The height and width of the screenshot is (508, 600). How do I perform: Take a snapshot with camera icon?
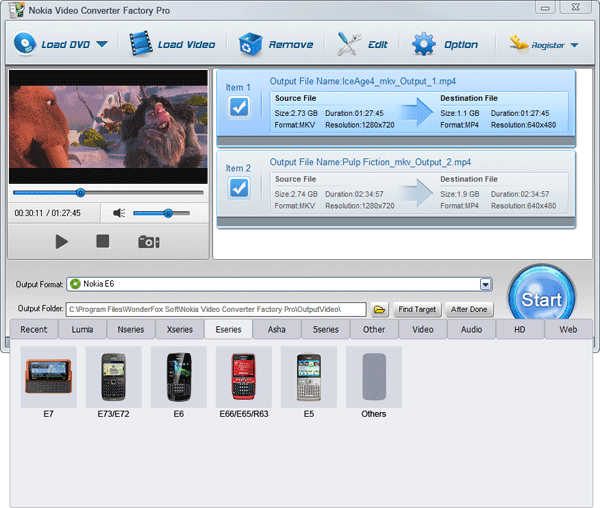[149, 242]
